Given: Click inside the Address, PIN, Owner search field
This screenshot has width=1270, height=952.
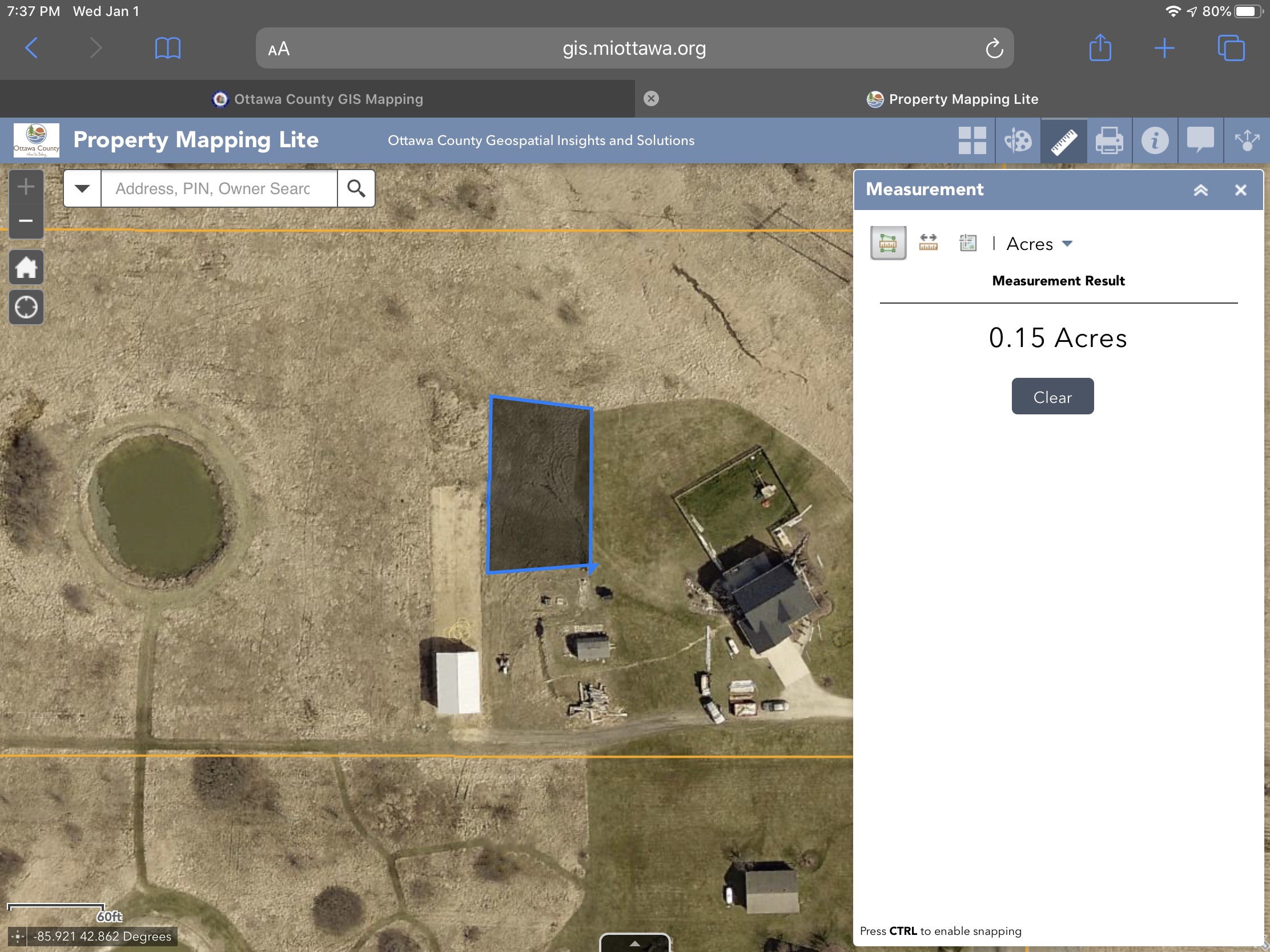Looking at the screenshot, I should tap(218, 188).
